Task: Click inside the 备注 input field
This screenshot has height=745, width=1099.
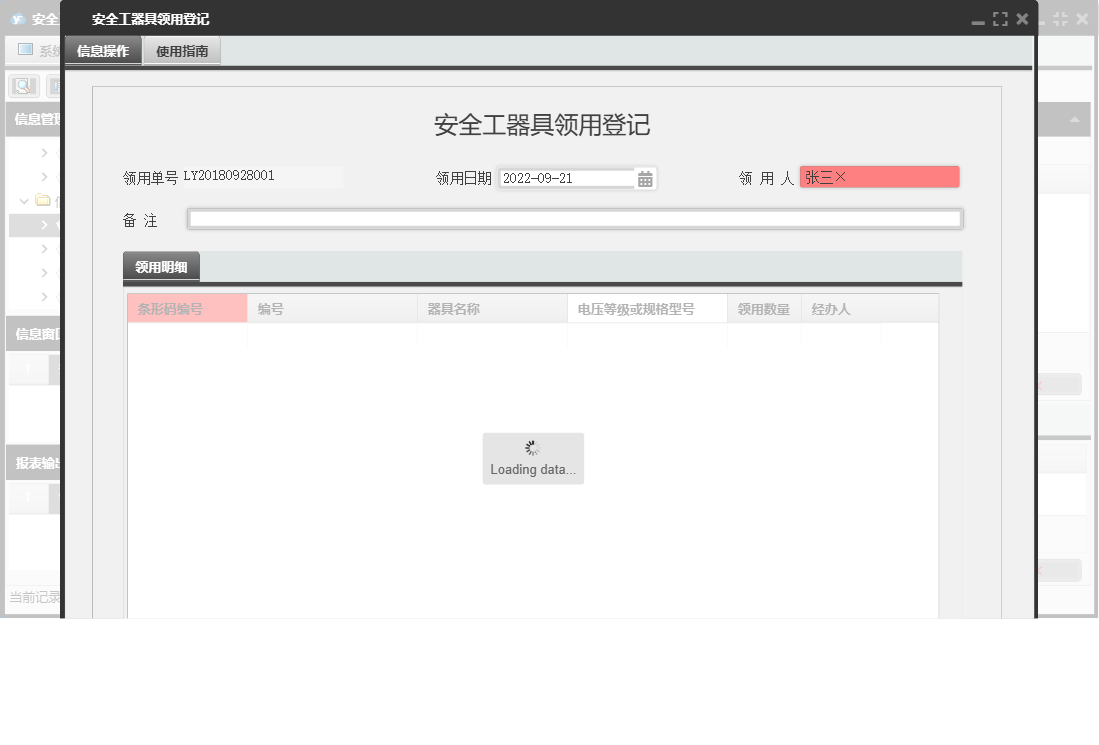Action: point(575,218)
